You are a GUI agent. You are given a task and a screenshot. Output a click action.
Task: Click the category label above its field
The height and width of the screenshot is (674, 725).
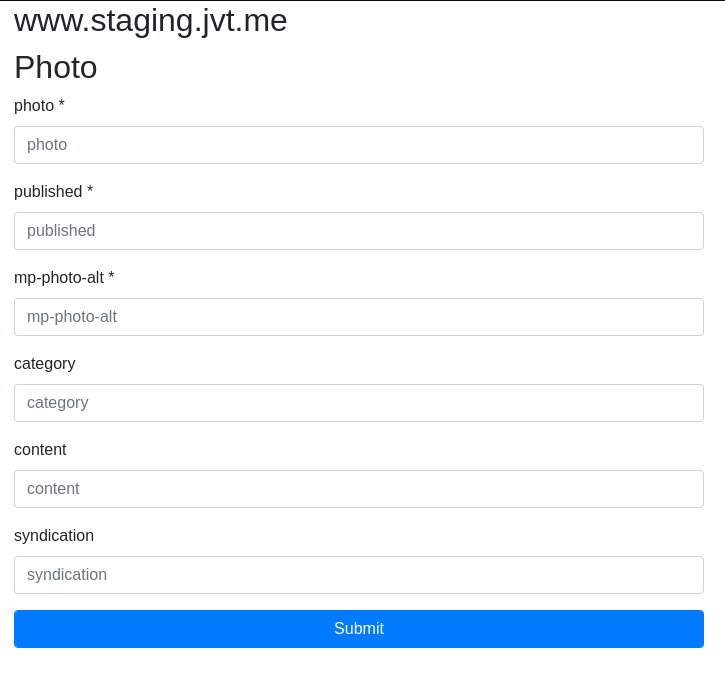(45, 364)
